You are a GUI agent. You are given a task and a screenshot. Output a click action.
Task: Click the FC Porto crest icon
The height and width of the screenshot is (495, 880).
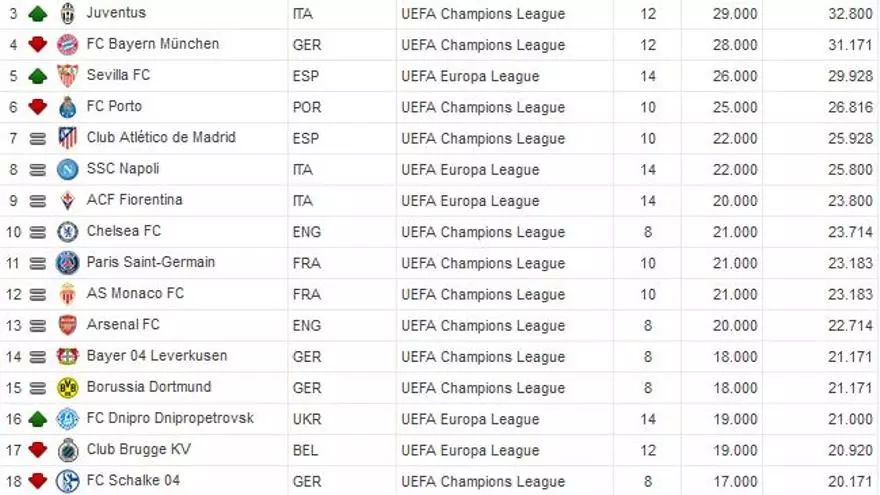(67, 107)
